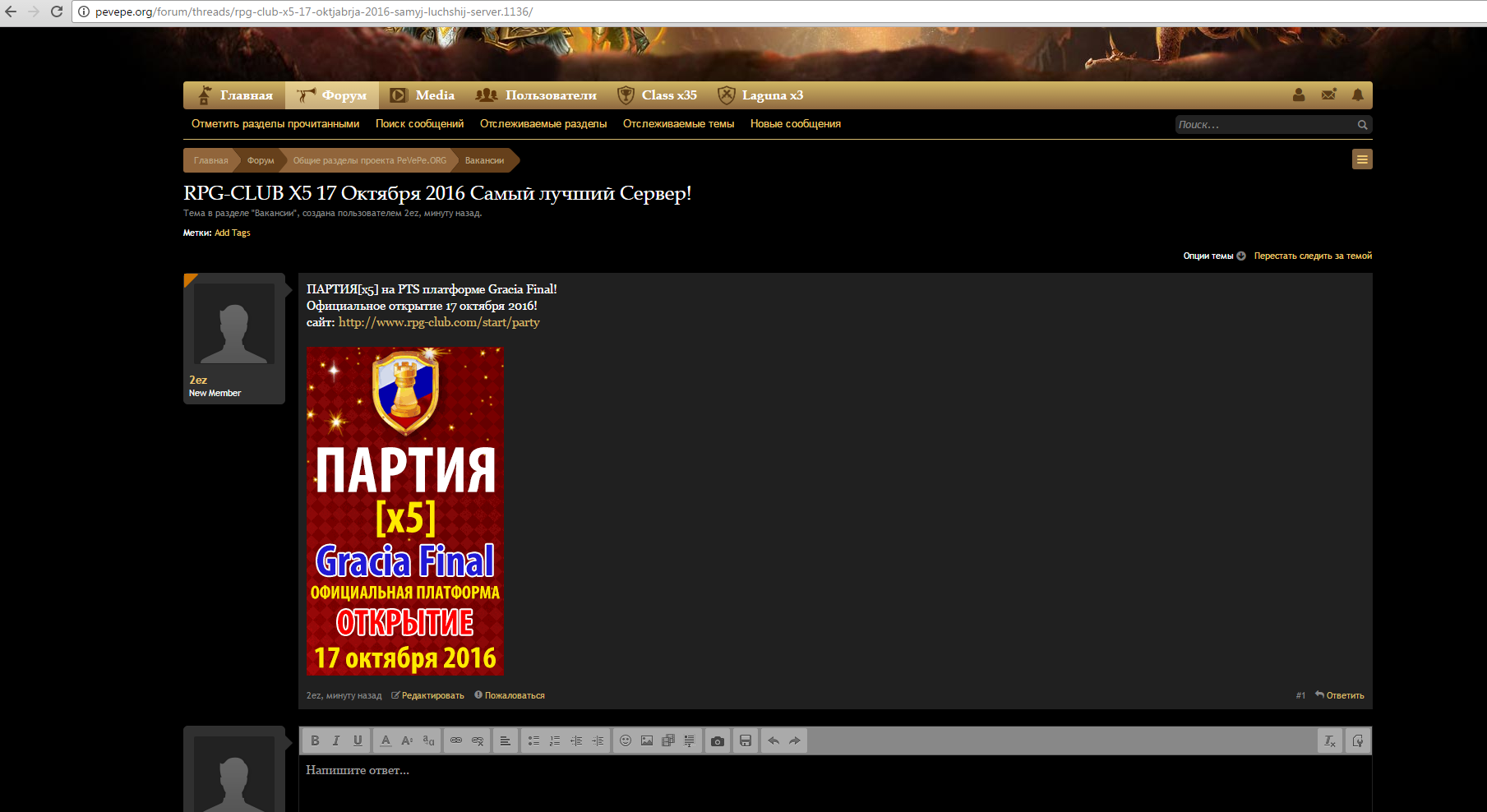Image resolution: width=1487 pixels, height=812 pixels.
Task: Click the Поиск search field
Action: [1265, 125]
